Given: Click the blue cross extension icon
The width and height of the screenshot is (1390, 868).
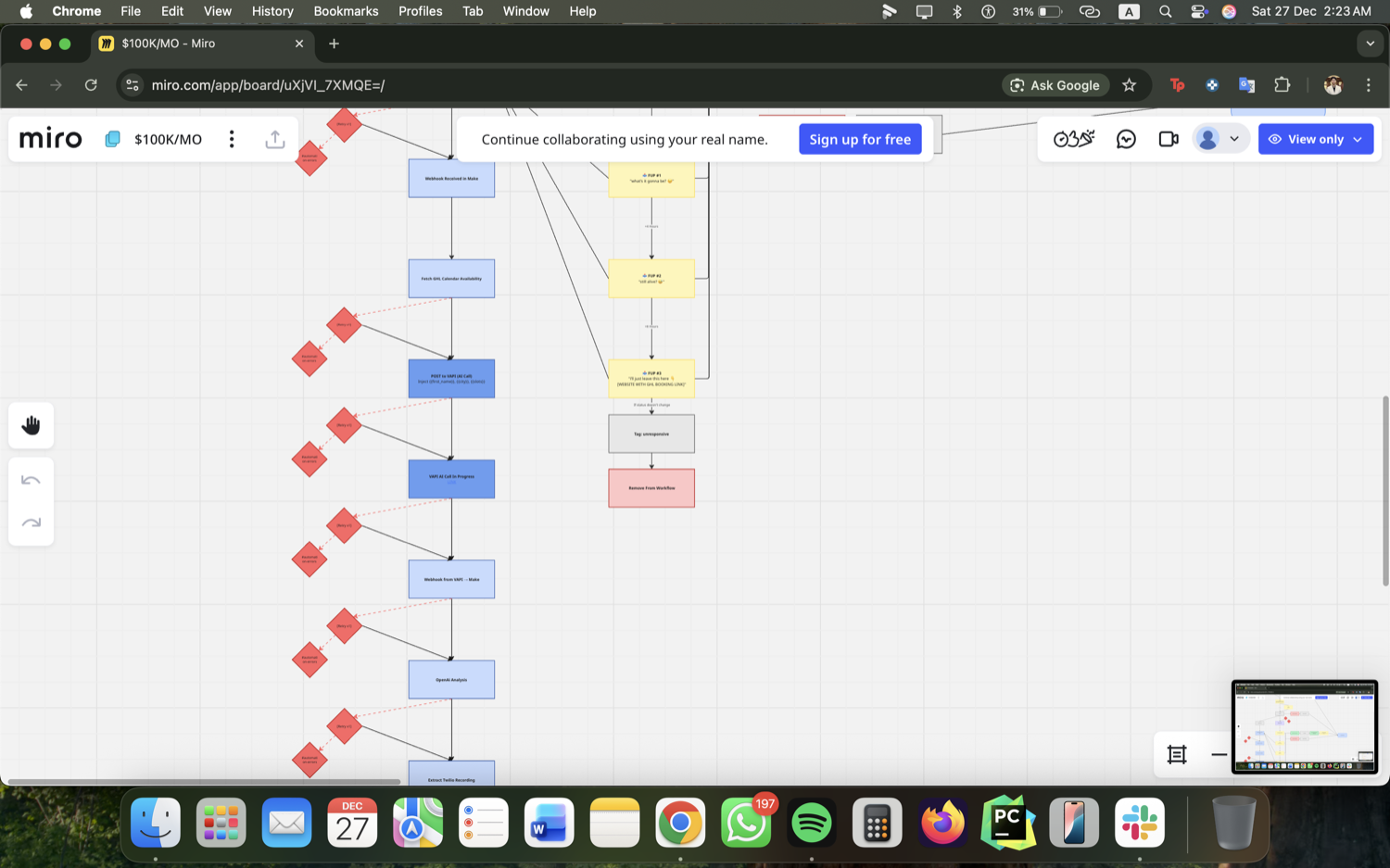Looking at the screenshot, I should (x=1212, y=85).
